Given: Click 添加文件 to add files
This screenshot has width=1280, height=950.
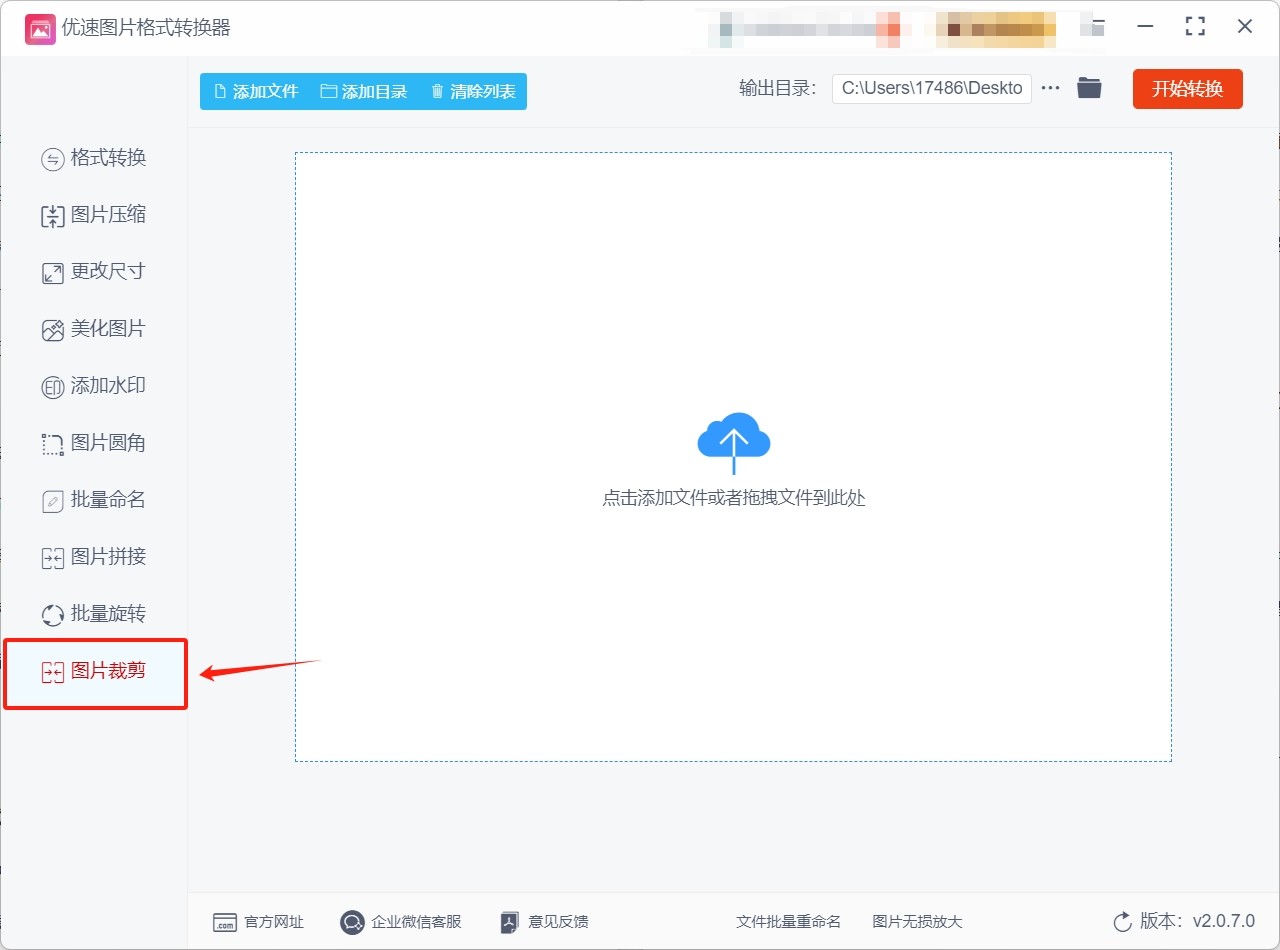Looking at the screenshot, I should [x=256, y=91].
